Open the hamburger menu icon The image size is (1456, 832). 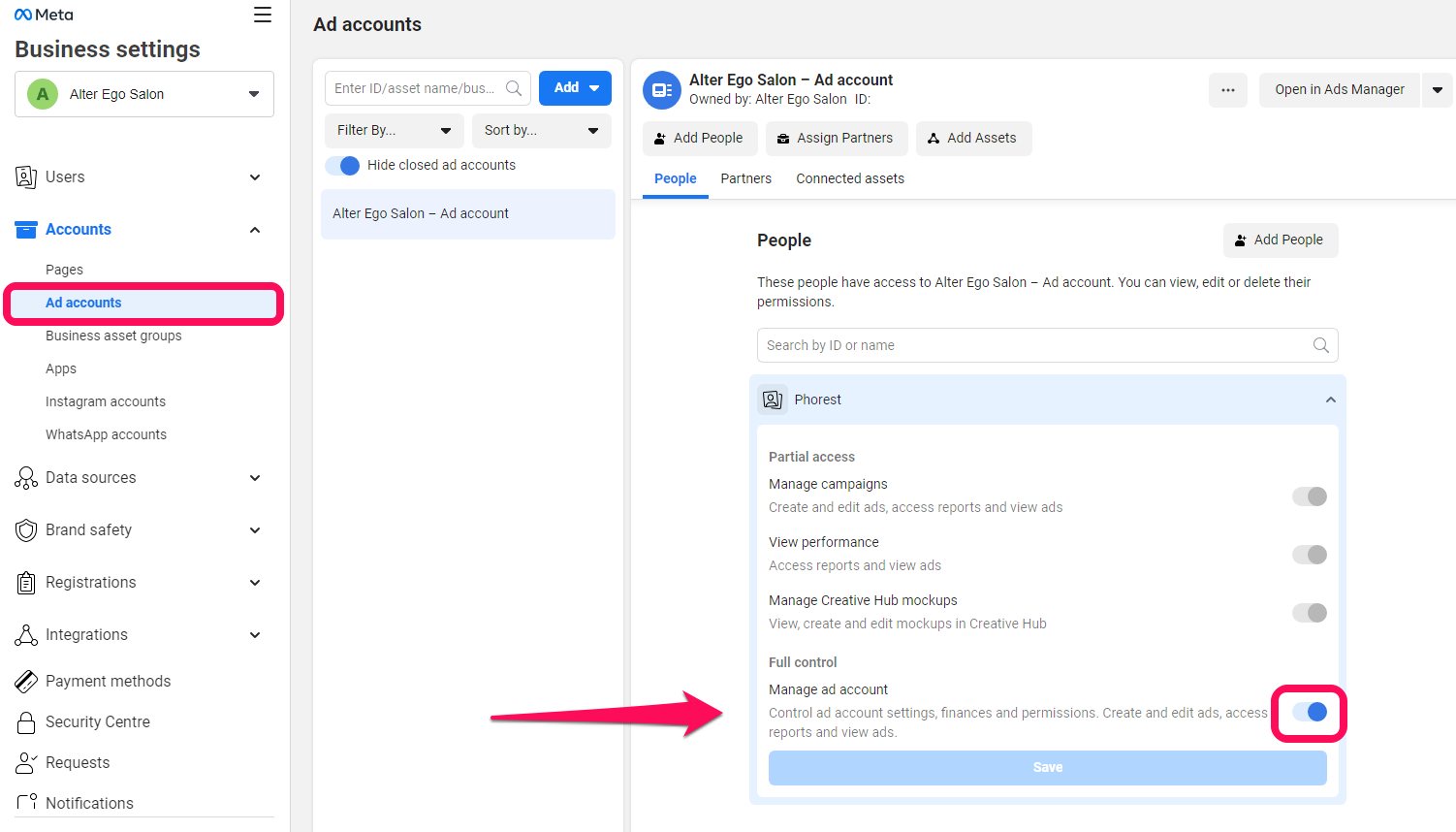263,15
